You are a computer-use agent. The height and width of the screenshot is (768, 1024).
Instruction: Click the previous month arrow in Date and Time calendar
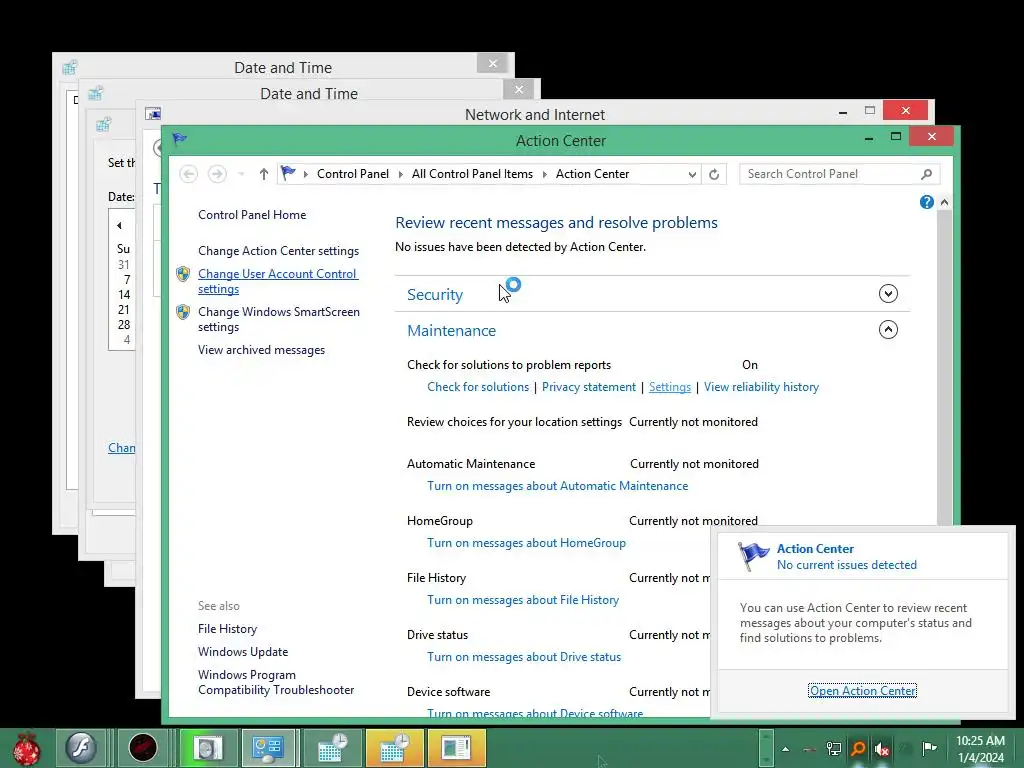119,225
